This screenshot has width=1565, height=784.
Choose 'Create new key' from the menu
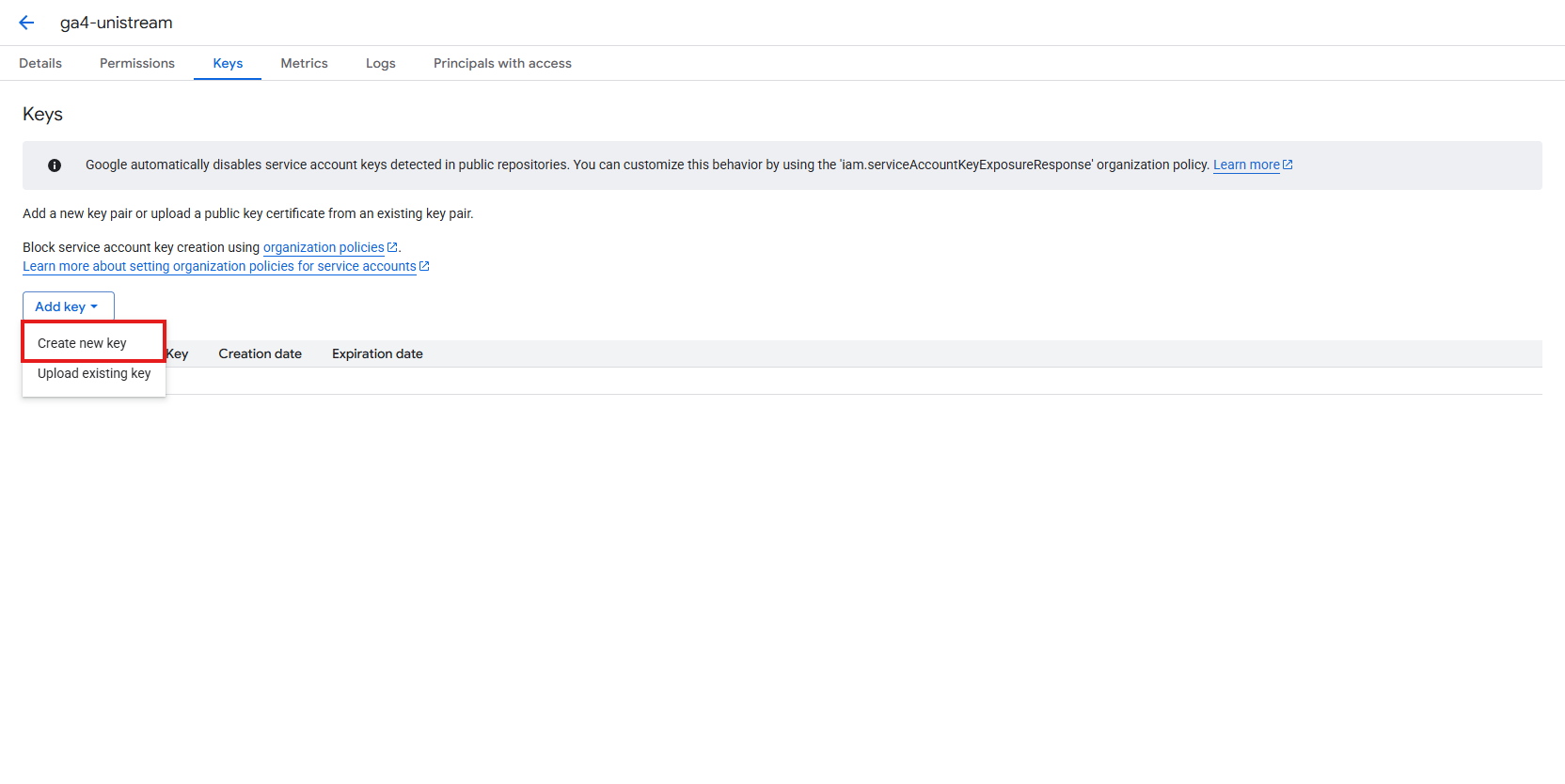click(82, 343)
